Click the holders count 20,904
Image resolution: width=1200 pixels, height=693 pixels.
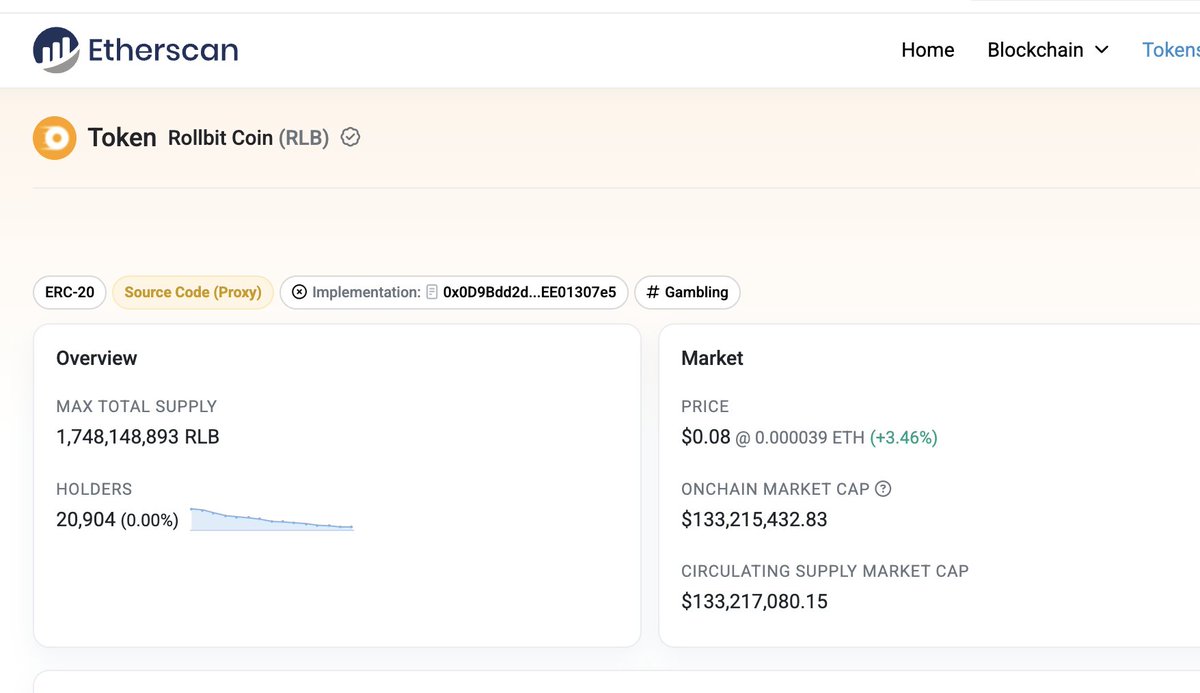pos(86,520)
